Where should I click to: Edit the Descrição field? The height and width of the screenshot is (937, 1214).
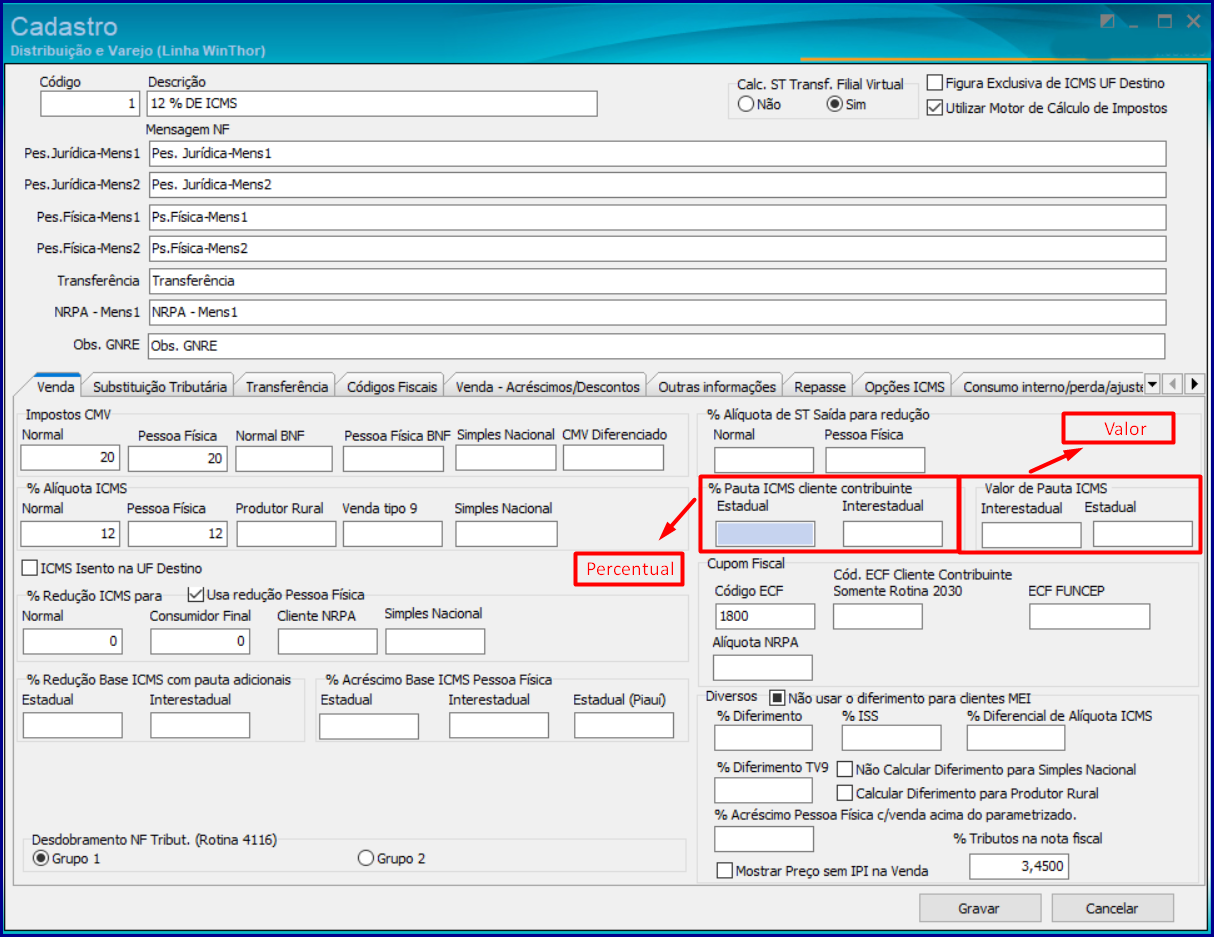[x=372, y=103]
